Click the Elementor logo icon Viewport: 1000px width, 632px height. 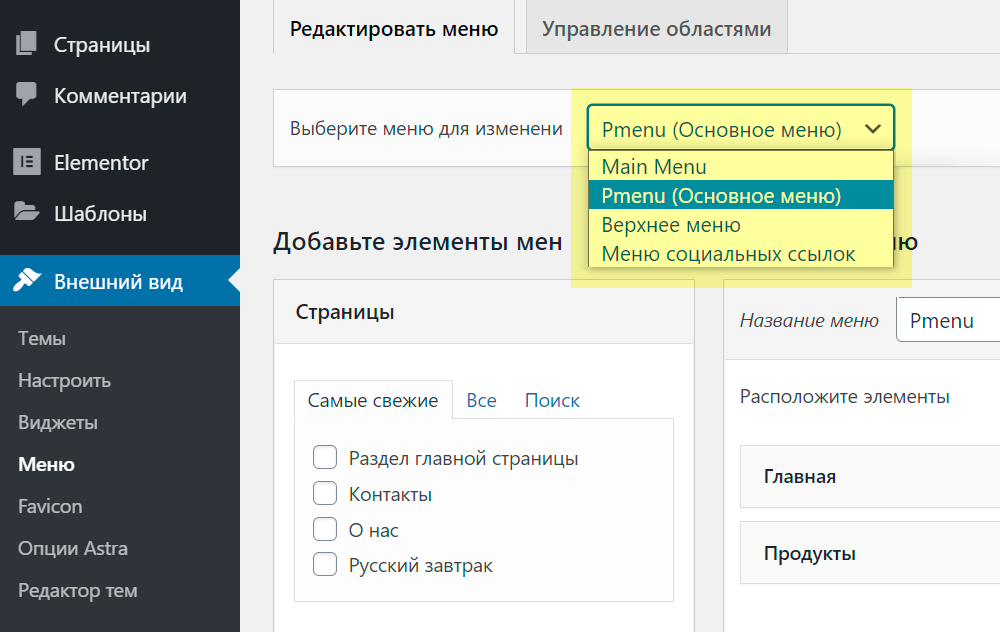(x=27, y=162)
